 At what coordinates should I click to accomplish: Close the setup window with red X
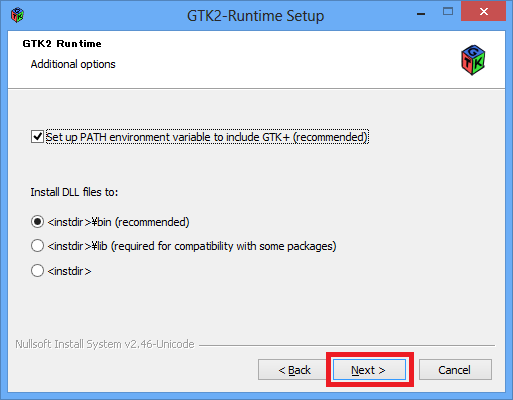(483, 12)
